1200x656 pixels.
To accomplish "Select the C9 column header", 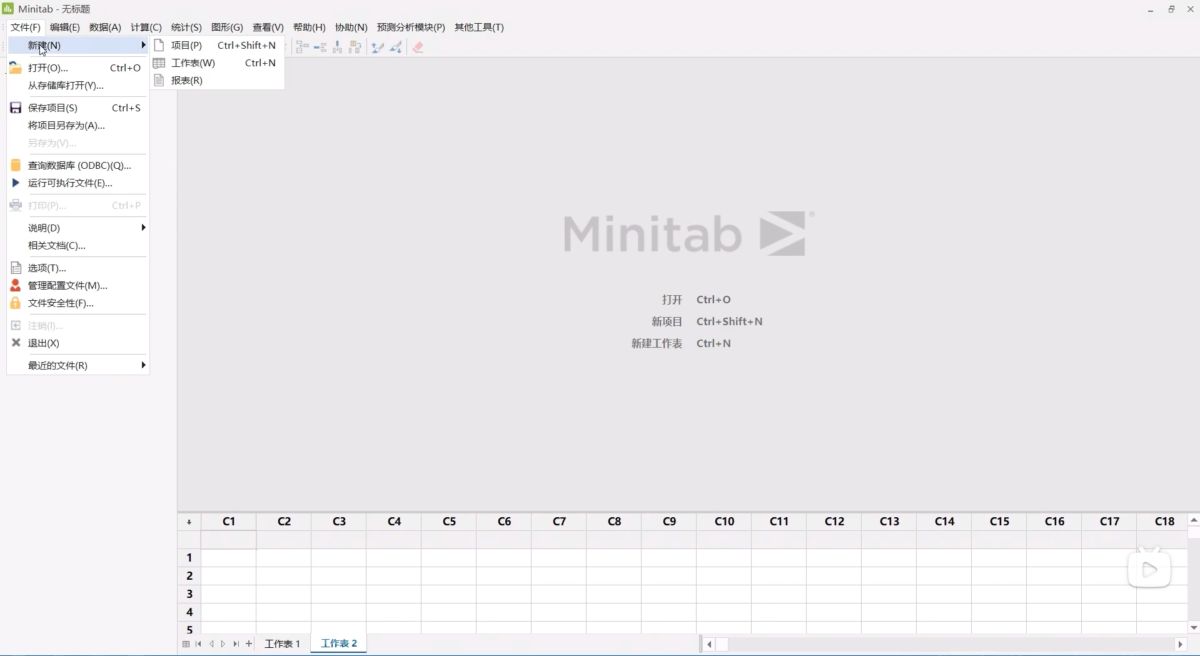I will point(669,522).
